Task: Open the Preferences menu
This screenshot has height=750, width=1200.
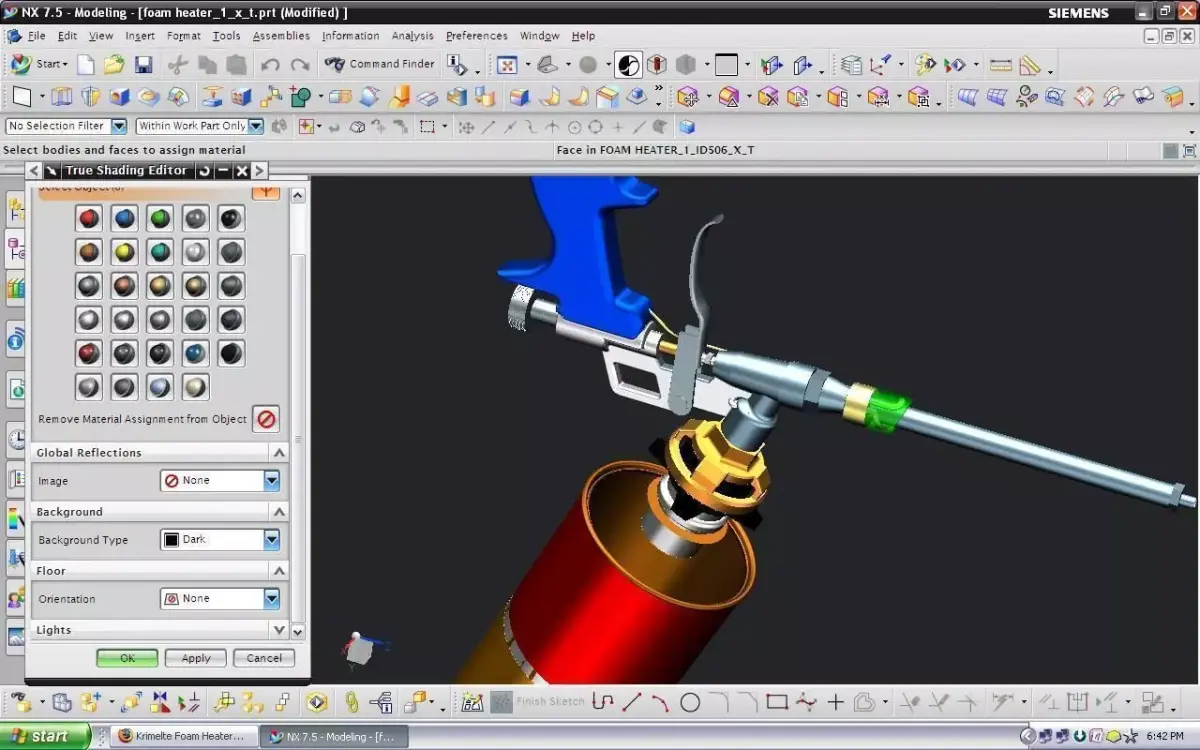Action: pos(476,35)
